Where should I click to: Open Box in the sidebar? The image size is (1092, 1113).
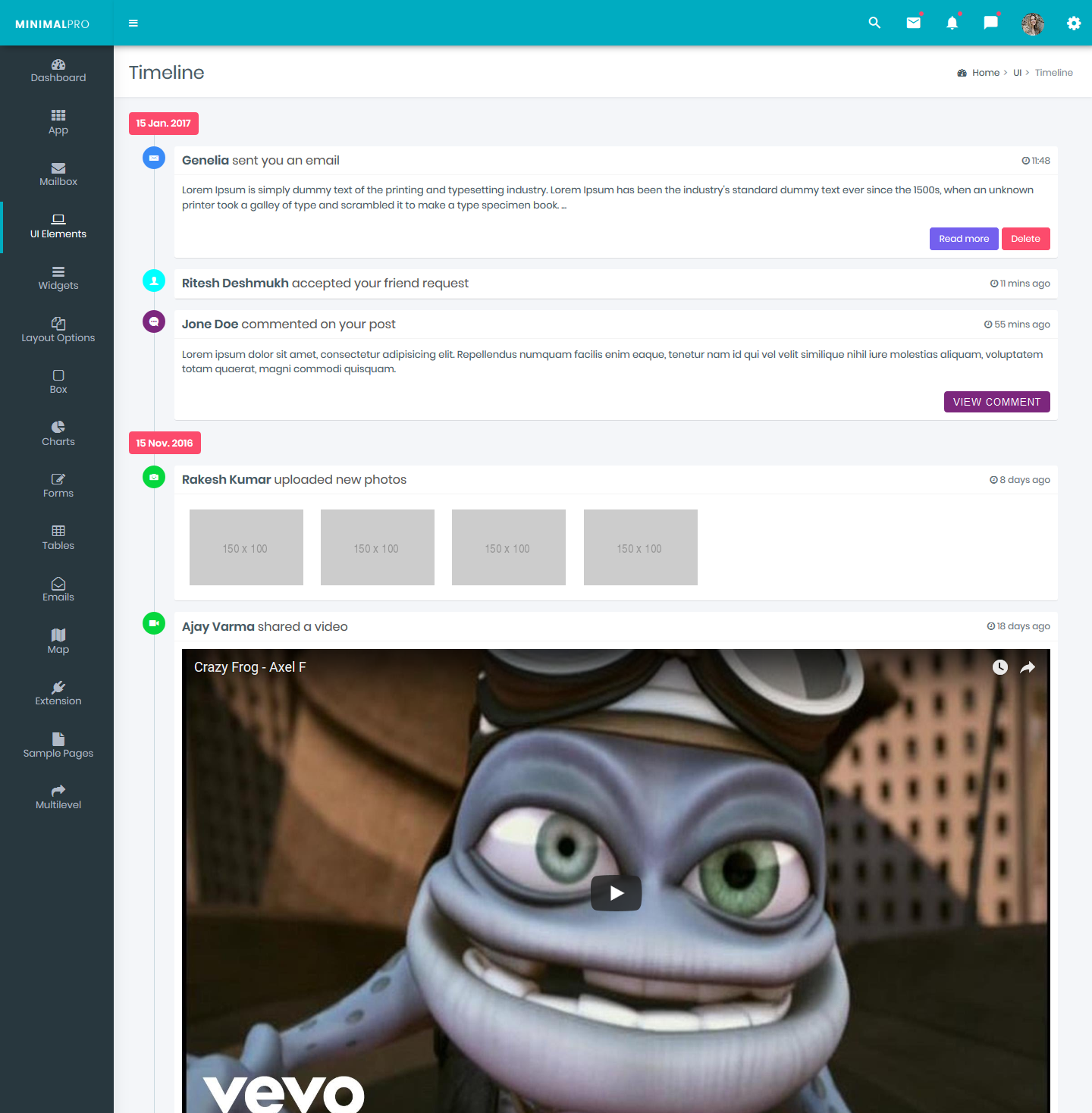(58, 382)
